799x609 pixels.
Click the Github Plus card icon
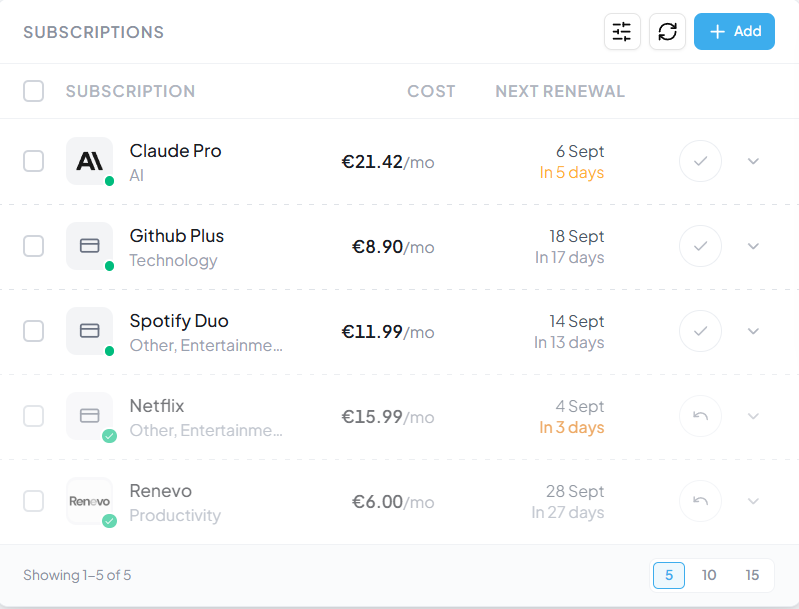(90, 246)
